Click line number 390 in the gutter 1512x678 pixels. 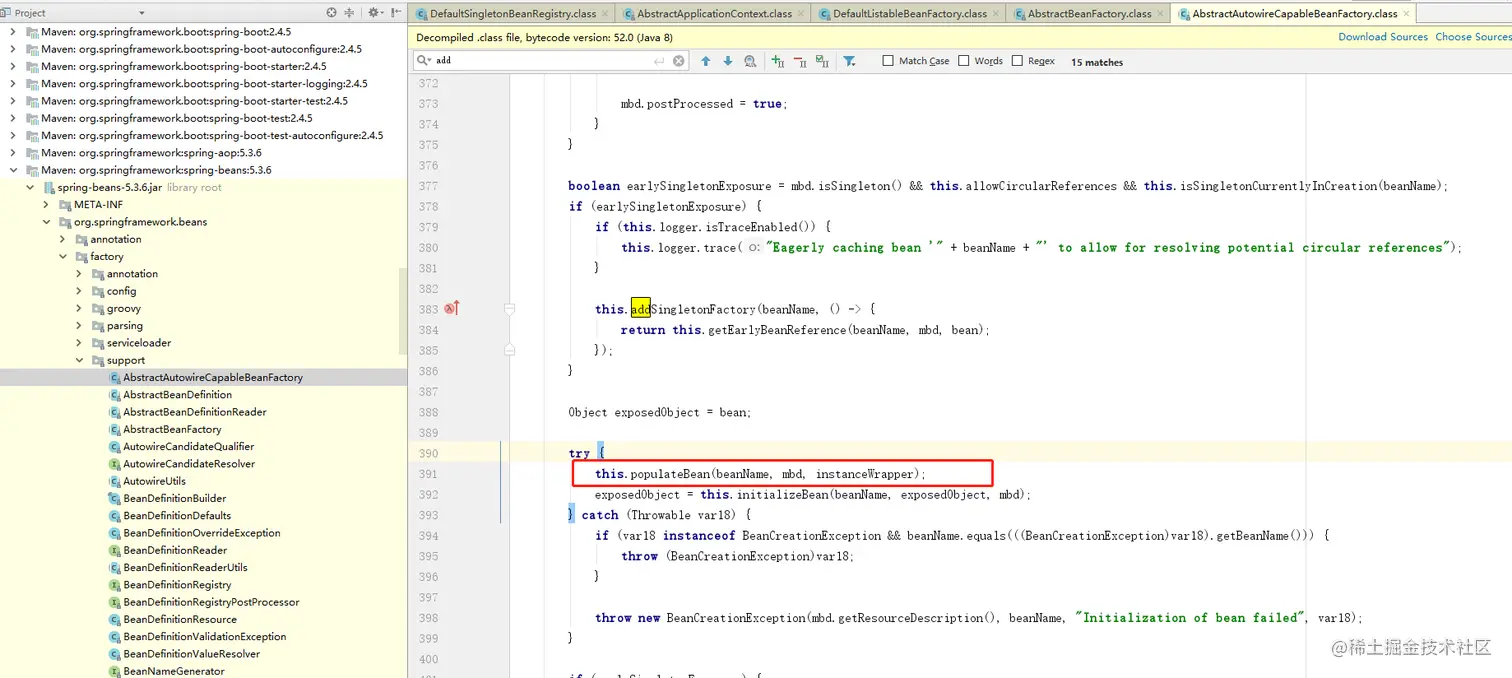[428, 453]
